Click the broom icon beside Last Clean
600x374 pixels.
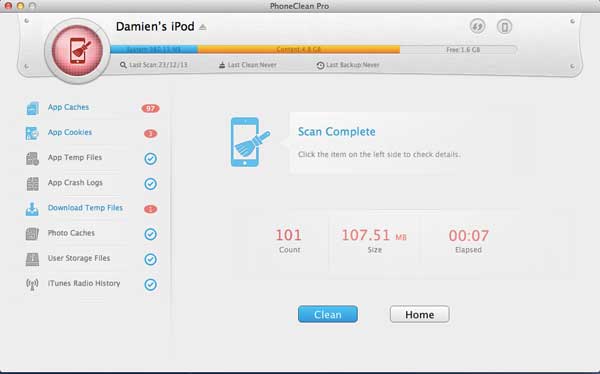222,65
